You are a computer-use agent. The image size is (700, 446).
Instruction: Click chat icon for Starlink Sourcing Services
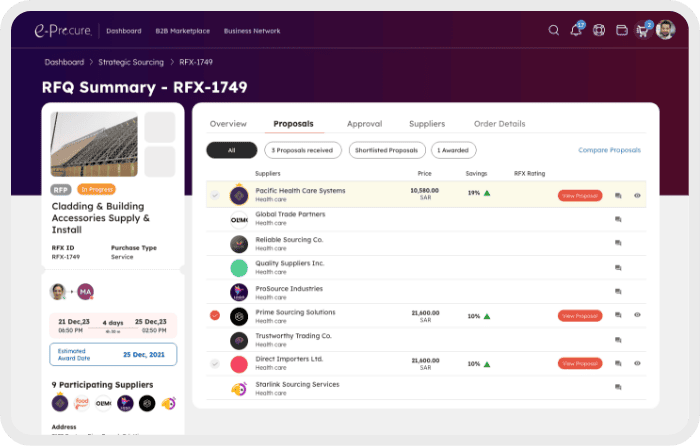pos(618,387)
